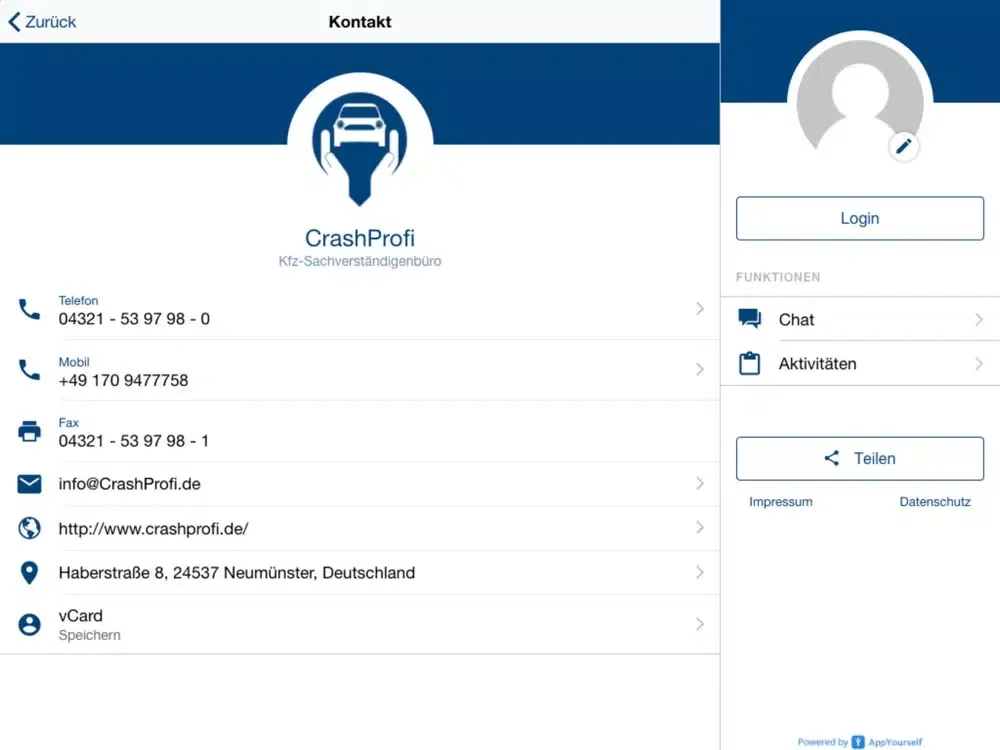Click the email envelope icon
Screen dimensions: 1000x750
[x=29, y=484]
